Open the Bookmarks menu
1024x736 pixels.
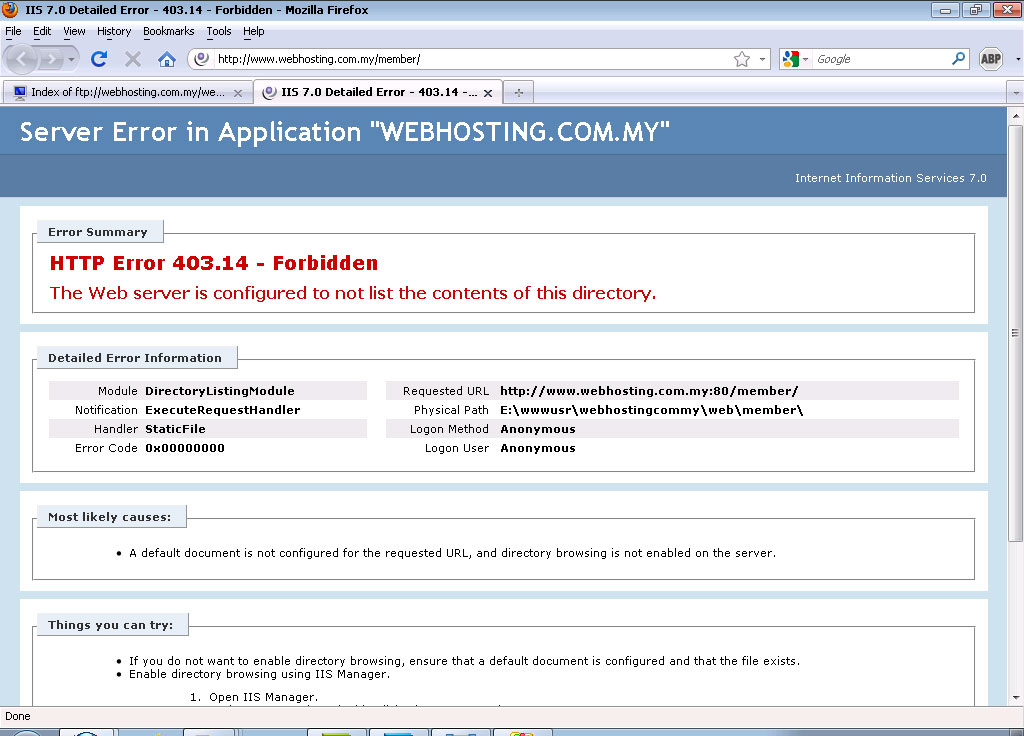[x=168, y=31]
